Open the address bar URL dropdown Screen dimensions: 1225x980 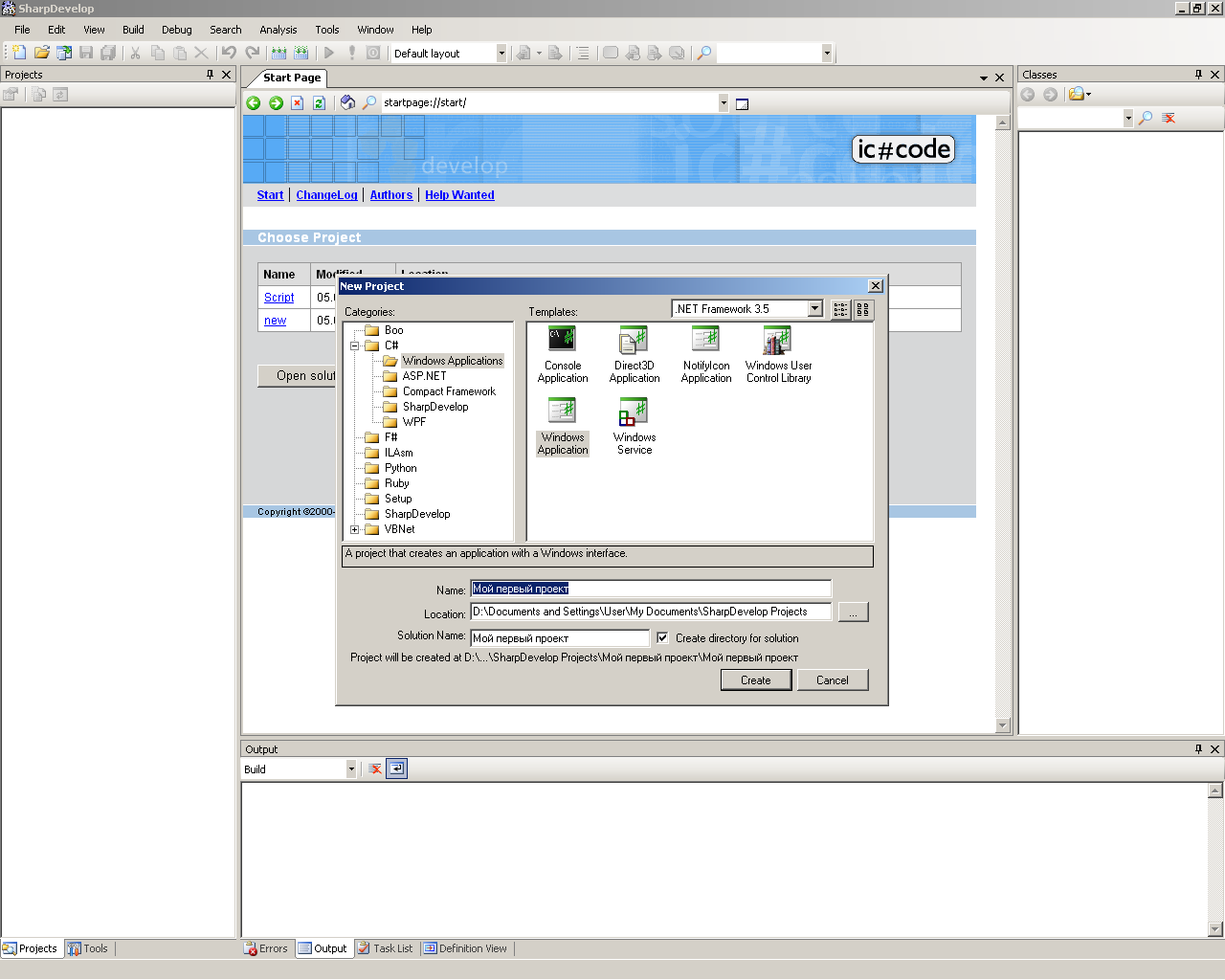[x=724, y=102]
